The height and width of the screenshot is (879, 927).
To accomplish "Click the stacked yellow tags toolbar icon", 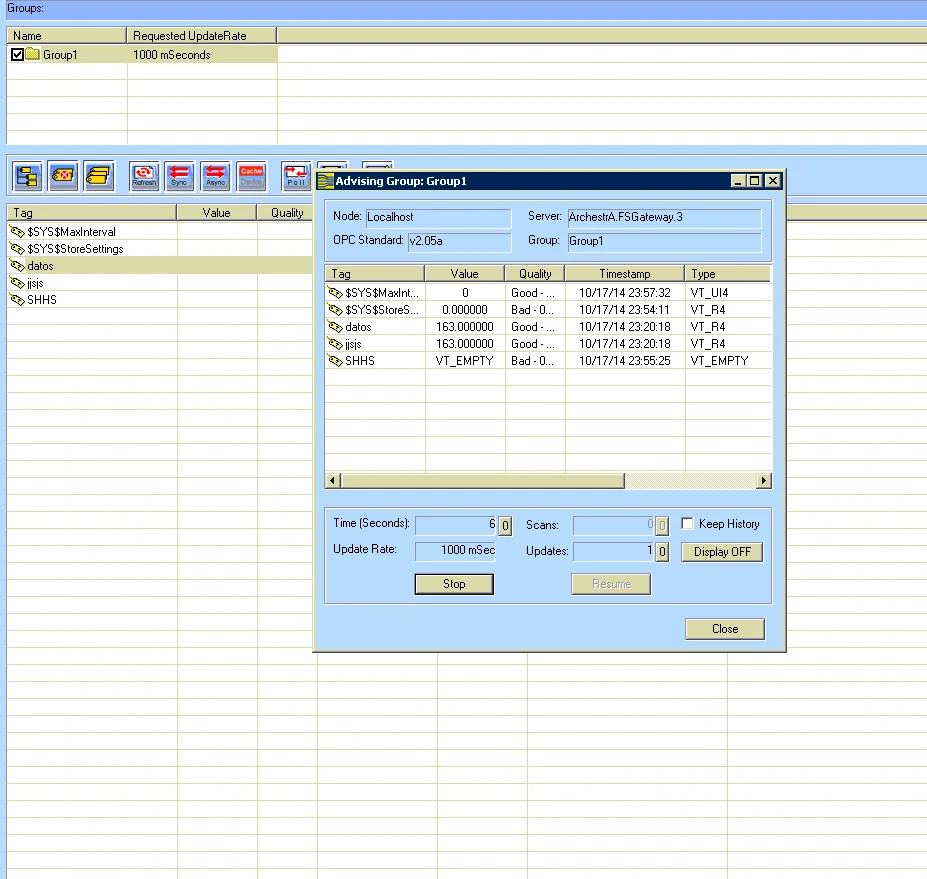I will click(98, 176).
